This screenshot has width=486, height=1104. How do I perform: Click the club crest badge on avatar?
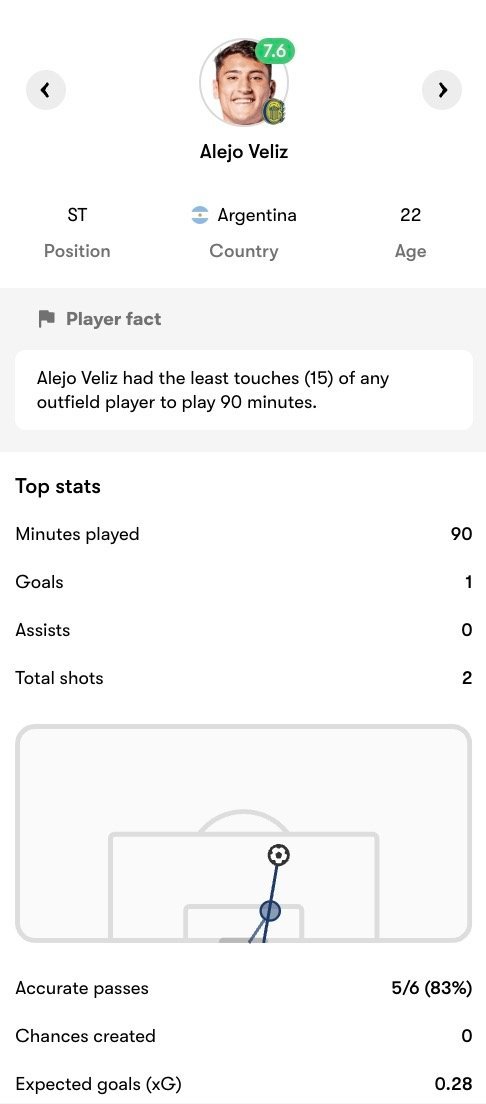click(x=274, y=112)
